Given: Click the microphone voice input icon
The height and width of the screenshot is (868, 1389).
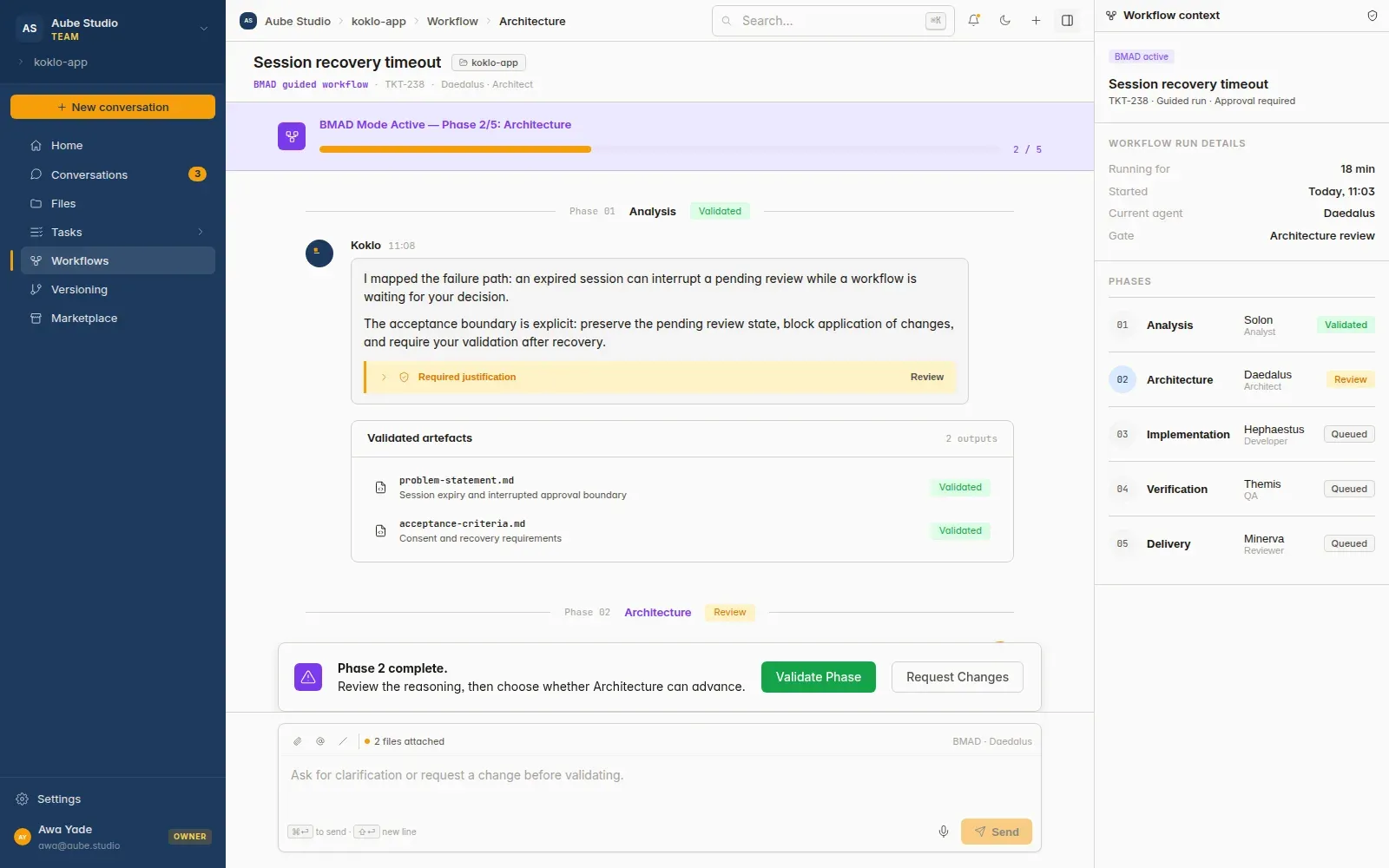Looking at the screenshot, I should coord(944,832).
